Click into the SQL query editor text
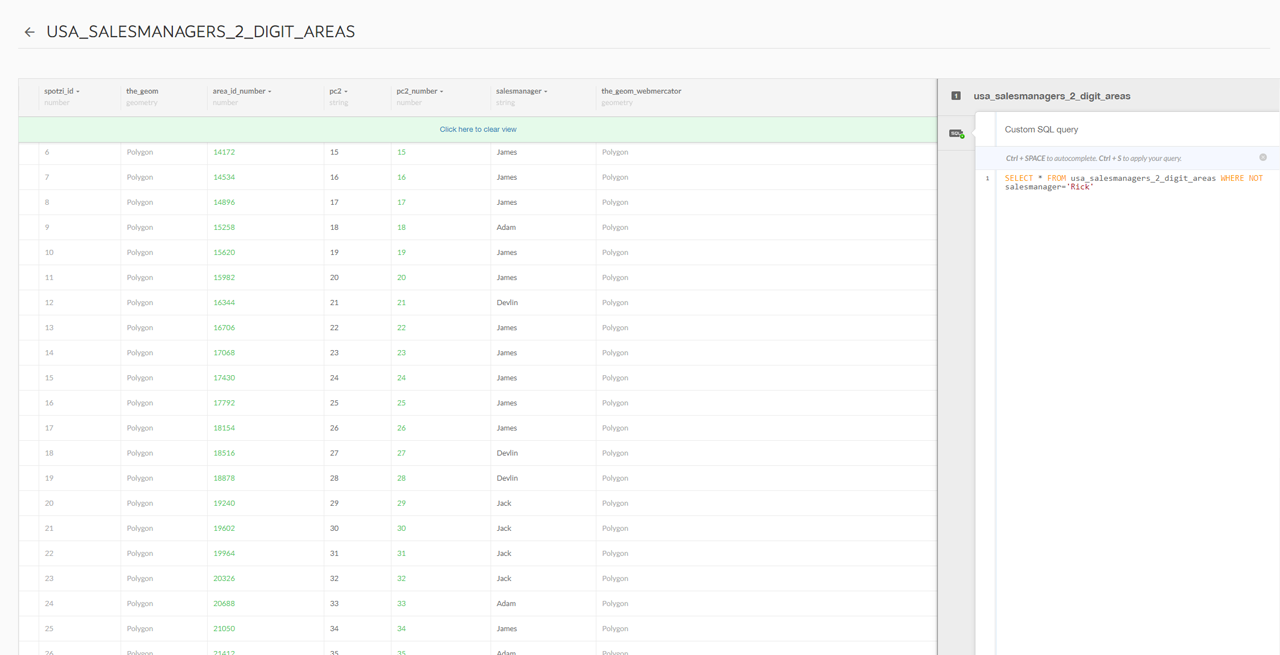The height and width of the screenshot is (655, 1280). (x=1134, y=182)
